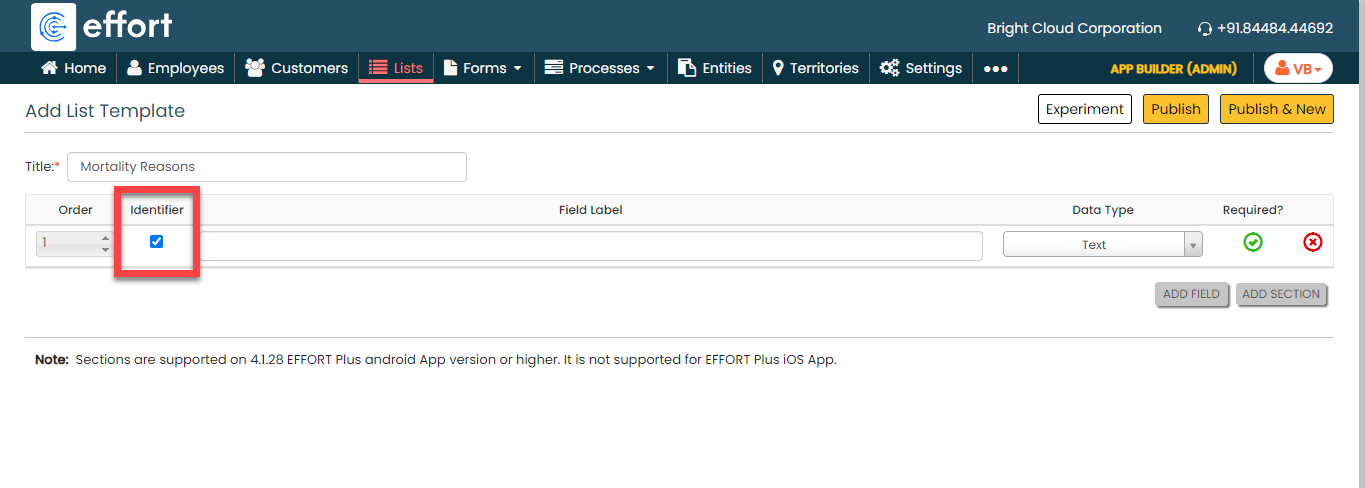
Task: Go to the Territories page
Action: click(x=815, y=68)
